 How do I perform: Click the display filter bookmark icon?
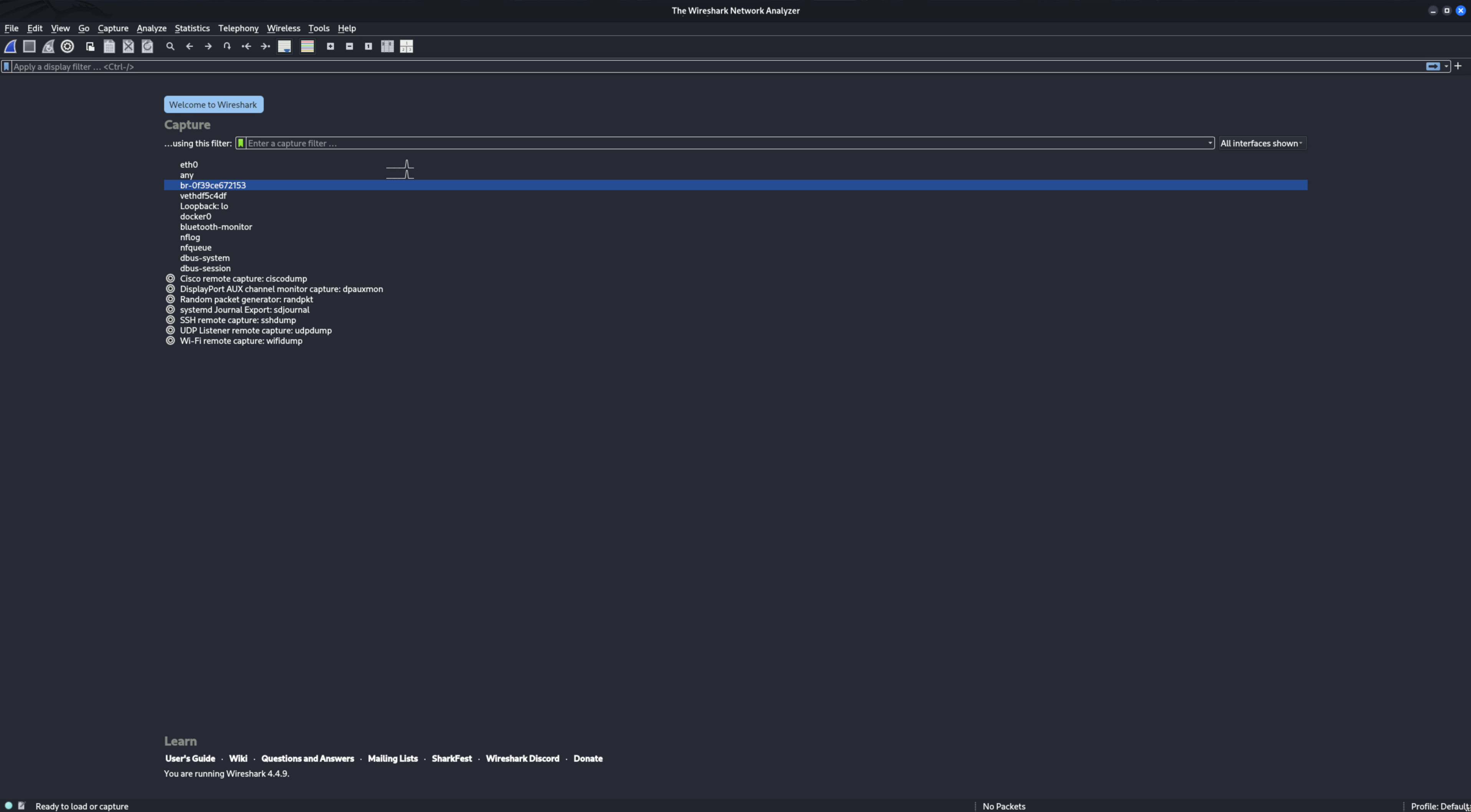pos(6,66)
